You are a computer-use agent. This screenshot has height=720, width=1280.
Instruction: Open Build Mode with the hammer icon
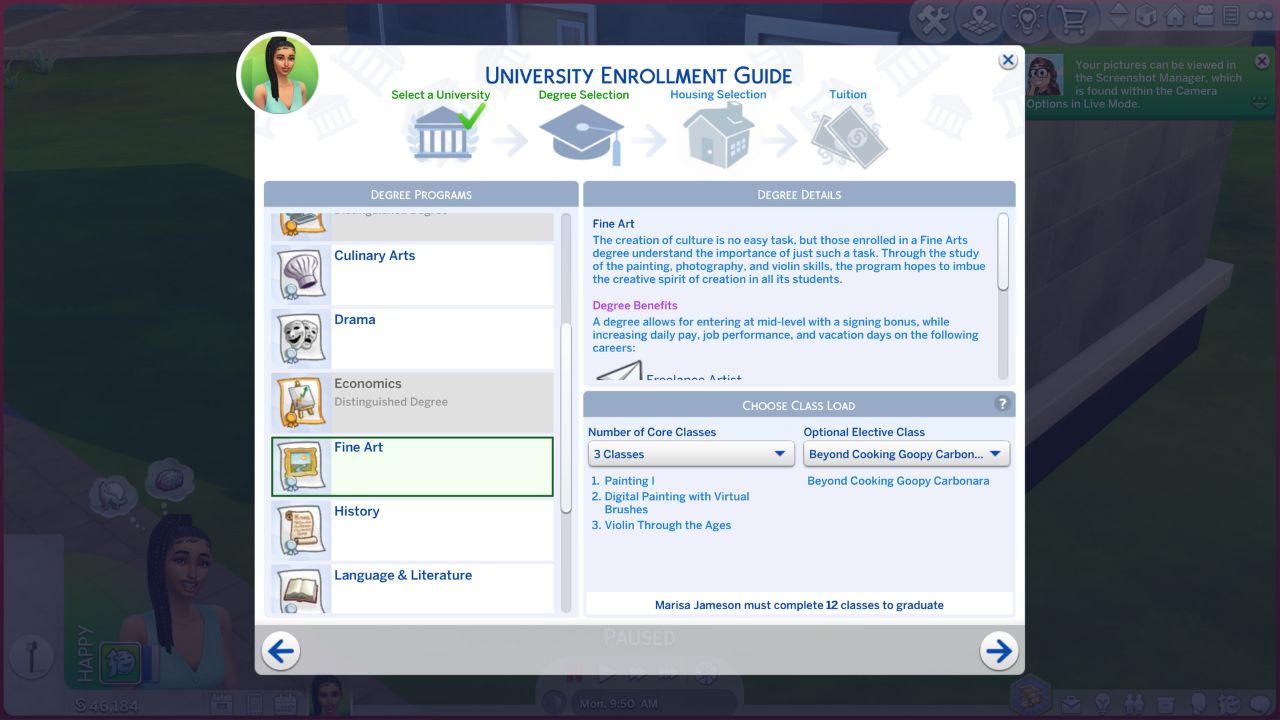tap(933, 15)
